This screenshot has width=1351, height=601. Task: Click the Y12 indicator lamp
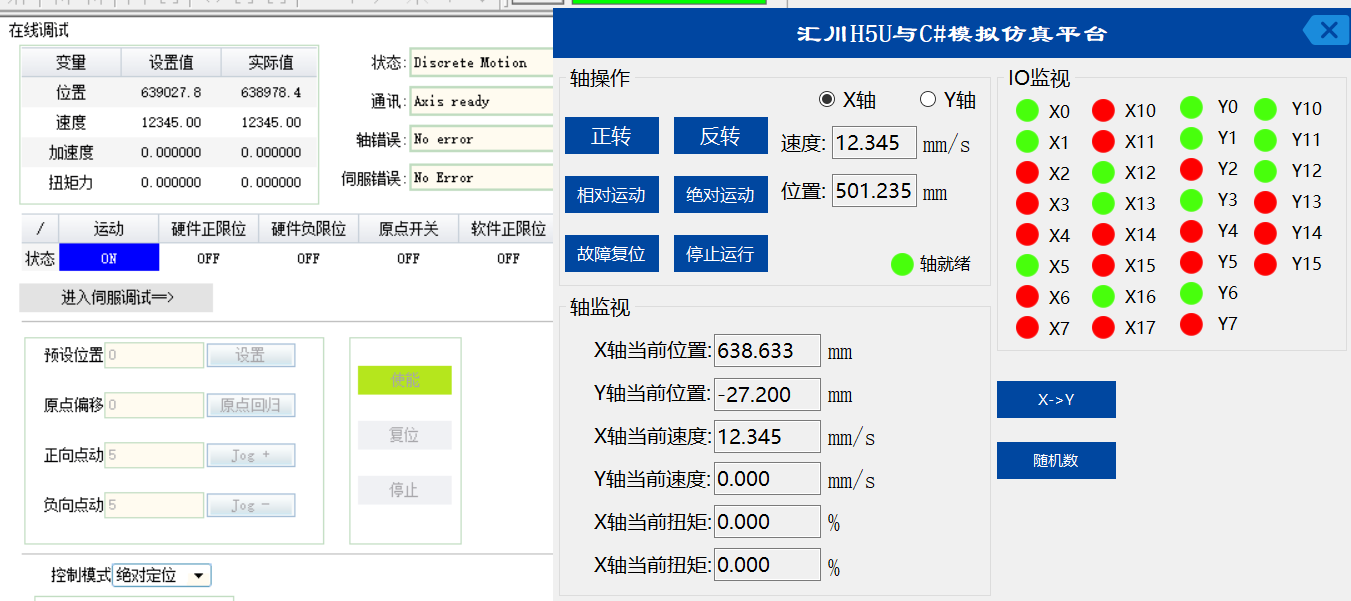(x=1265, y=171)
